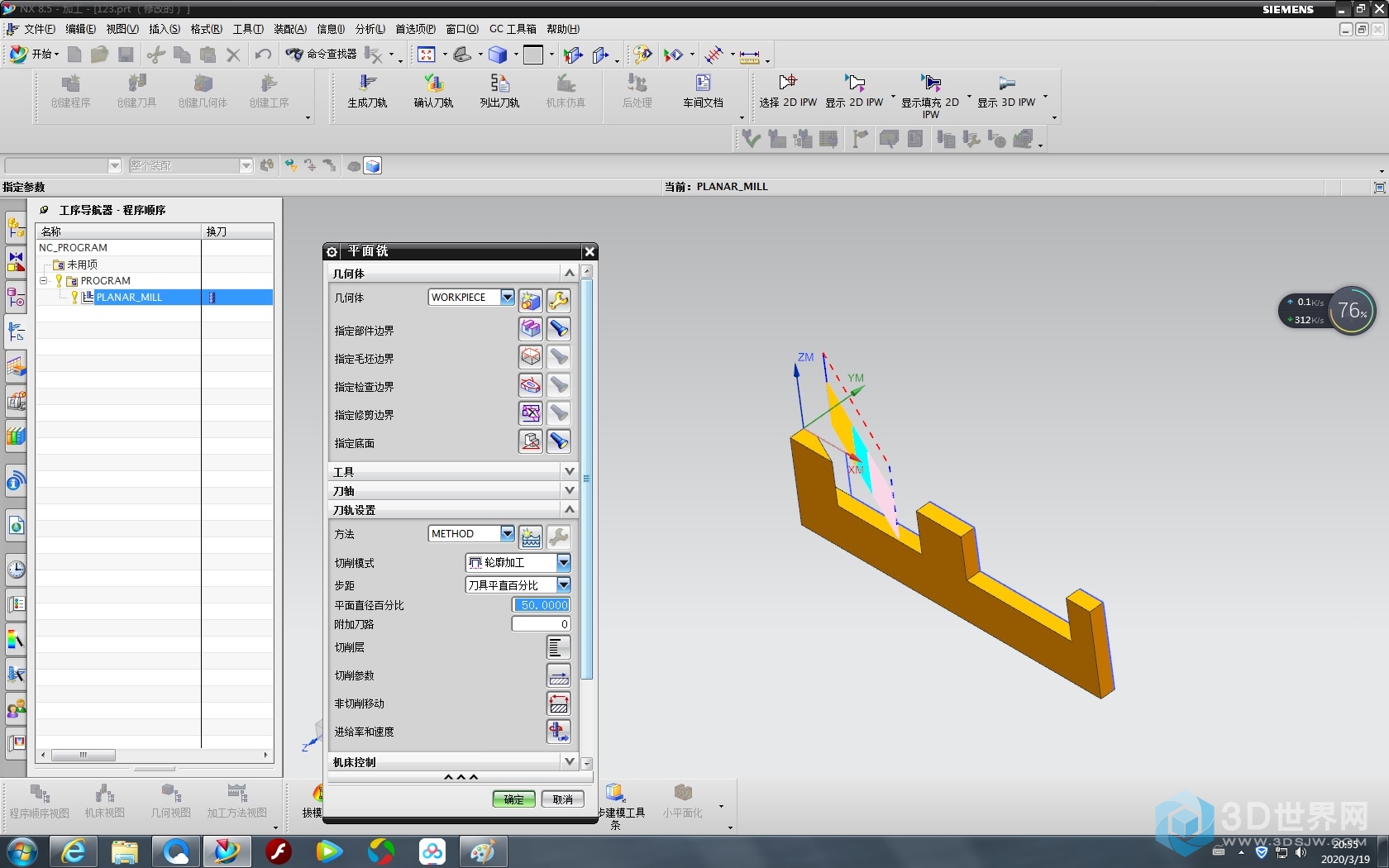This screenshot has height=868, width=1389.
Task: Open List Tool Path (列出刀轨)
Action: [x=499, y=91]
